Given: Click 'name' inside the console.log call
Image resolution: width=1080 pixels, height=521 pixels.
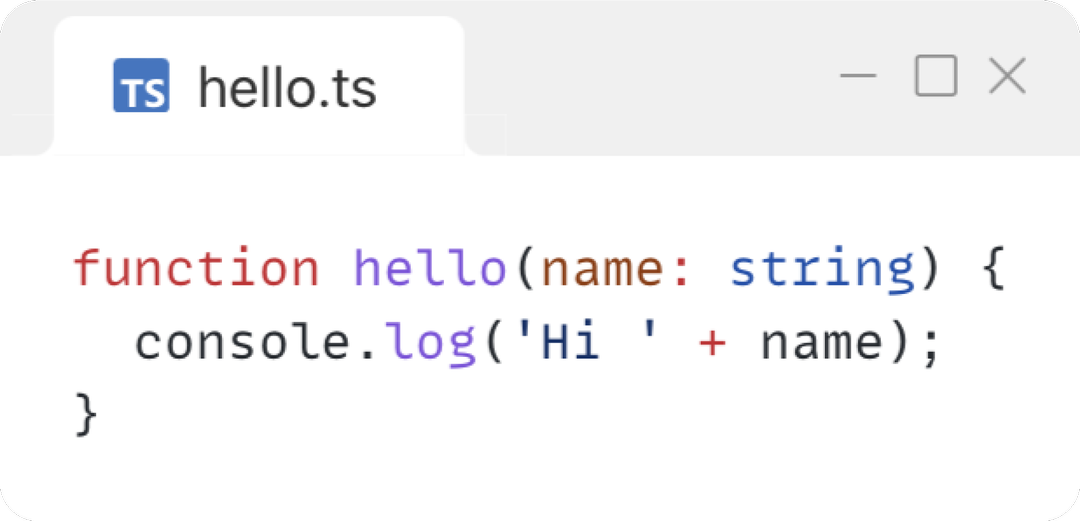Looking at the screenshot, I should click(x=822, y=344).
